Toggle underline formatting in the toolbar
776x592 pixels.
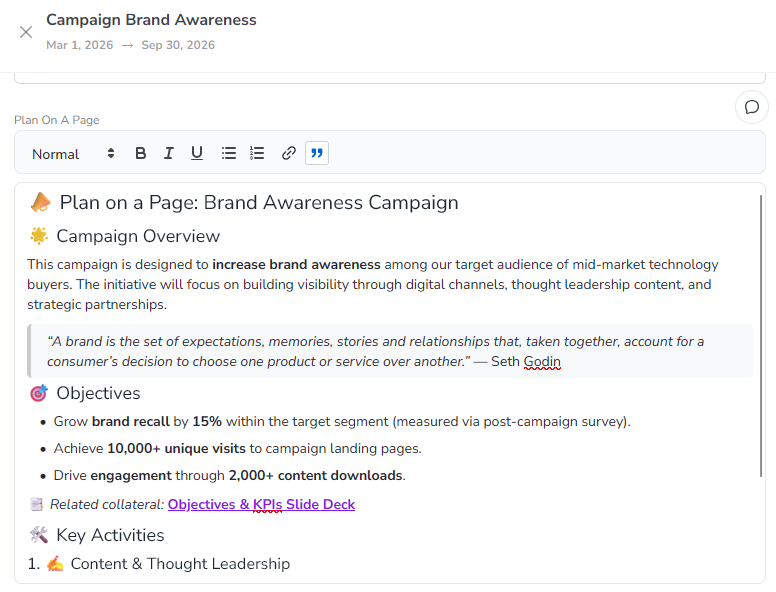[197, 153]
